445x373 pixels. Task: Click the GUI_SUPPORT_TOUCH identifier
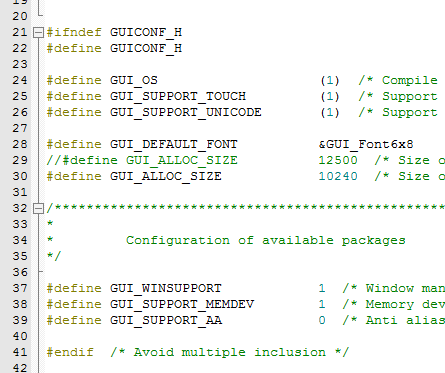[178, 97]
